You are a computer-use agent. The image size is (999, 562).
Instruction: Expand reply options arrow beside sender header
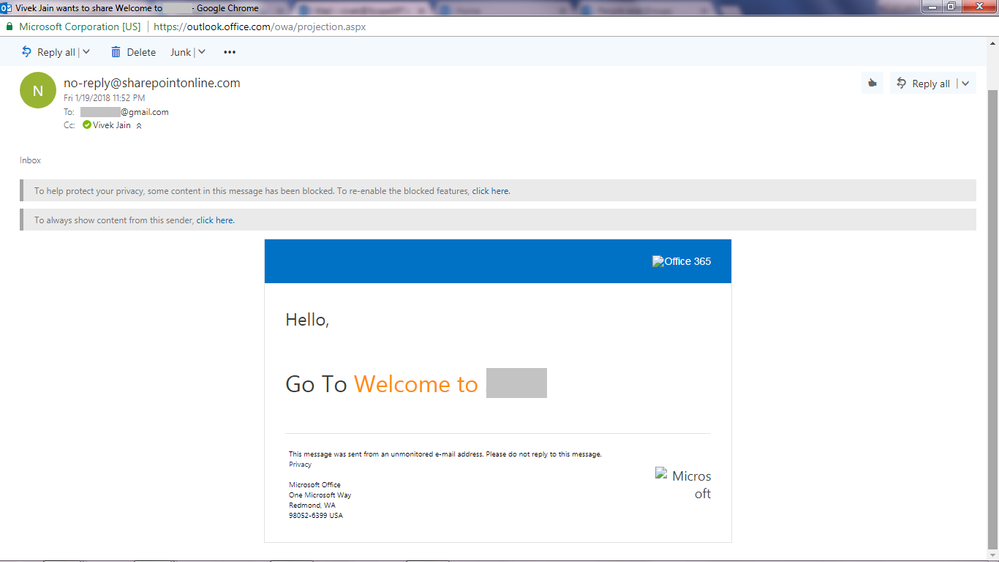point(966,83)
